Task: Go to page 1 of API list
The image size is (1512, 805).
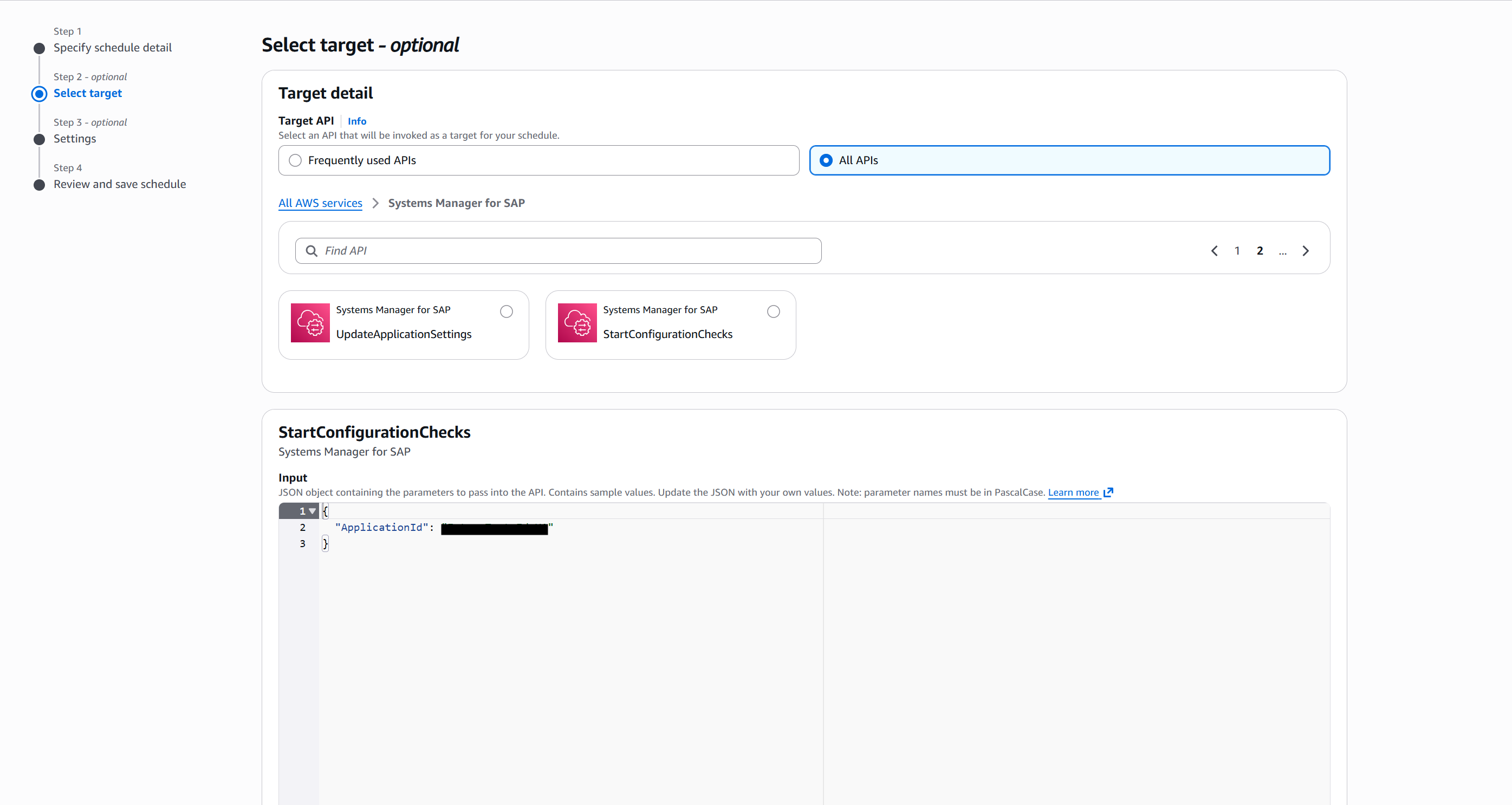Action: [x=1237, y=251]
